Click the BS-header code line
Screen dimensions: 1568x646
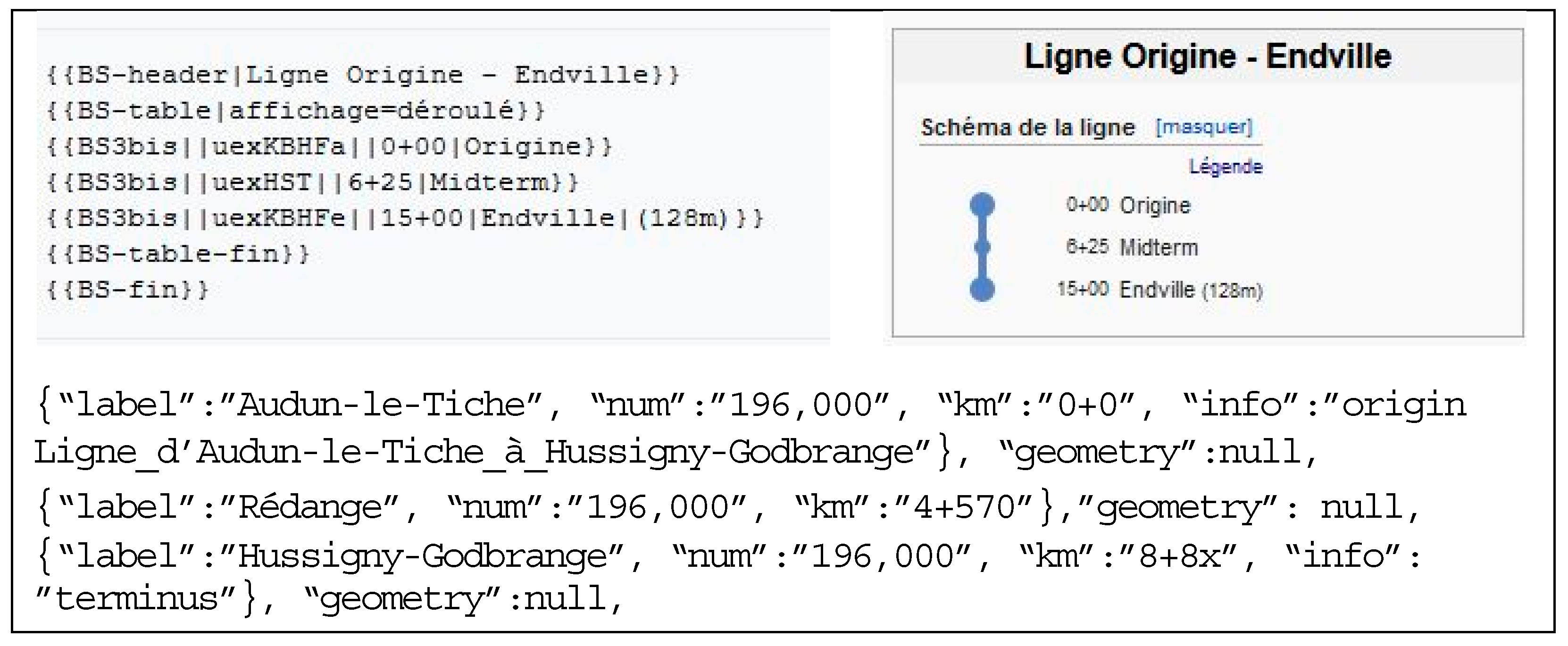pyautogui.click(x=363, y=75)
